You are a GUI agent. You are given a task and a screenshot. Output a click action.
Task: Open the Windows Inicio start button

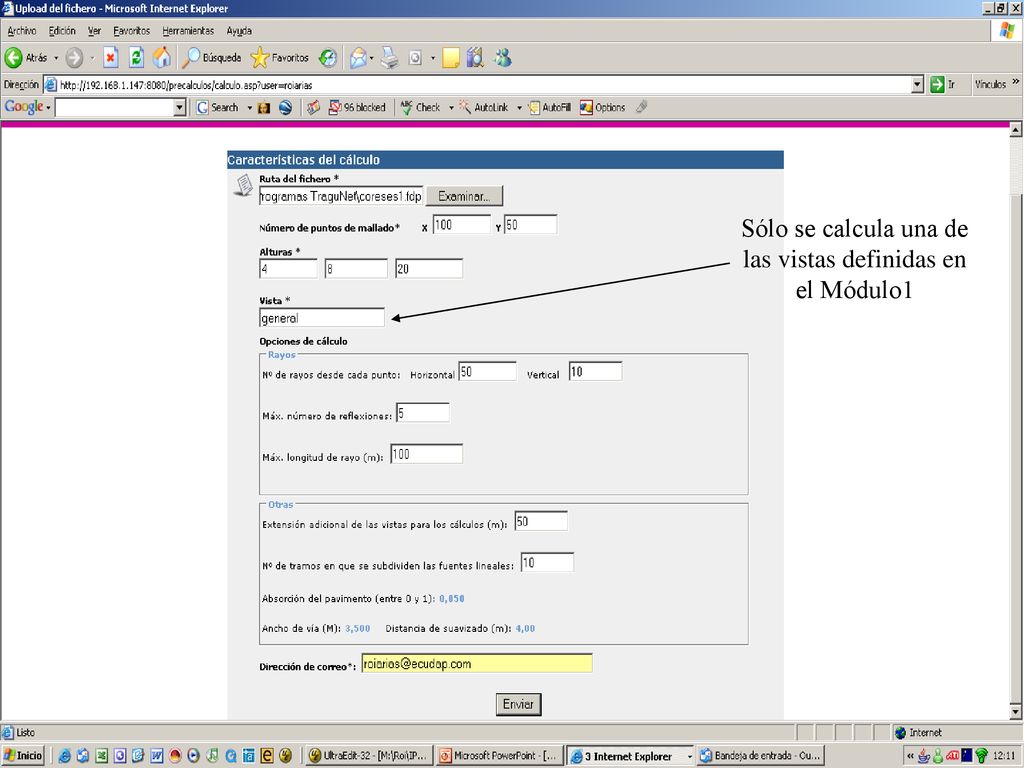(x=23, y=756)
